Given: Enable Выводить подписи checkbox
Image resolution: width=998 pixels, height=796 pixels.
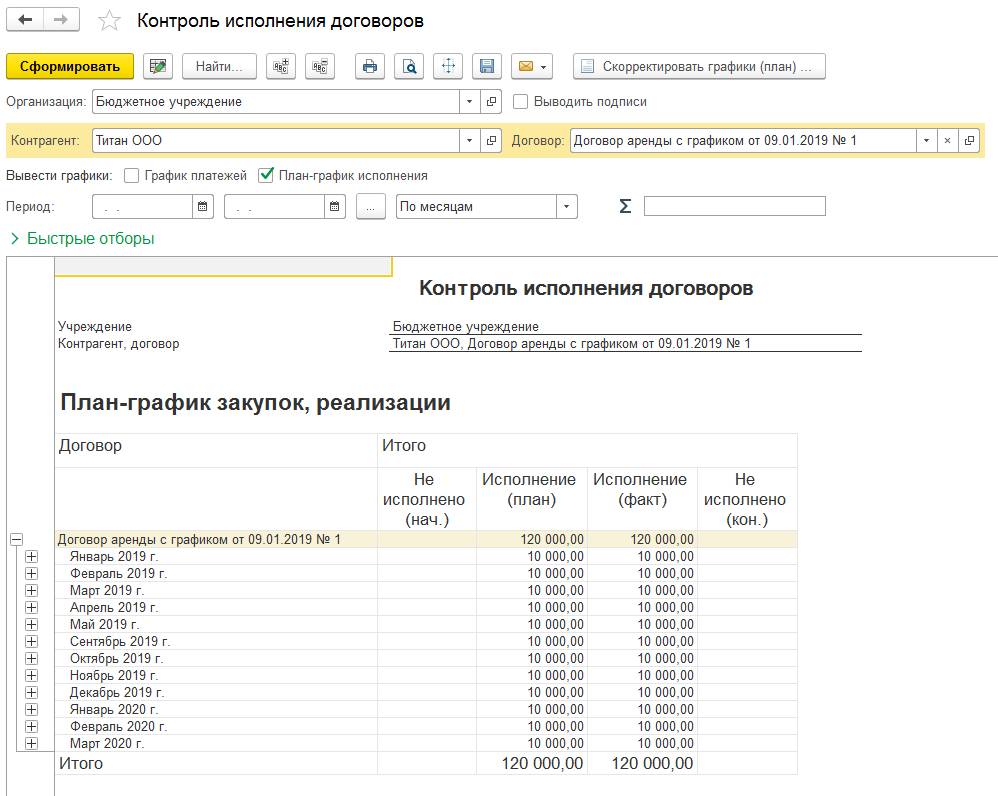Looking at the screenshot, I should click(520, 101).
